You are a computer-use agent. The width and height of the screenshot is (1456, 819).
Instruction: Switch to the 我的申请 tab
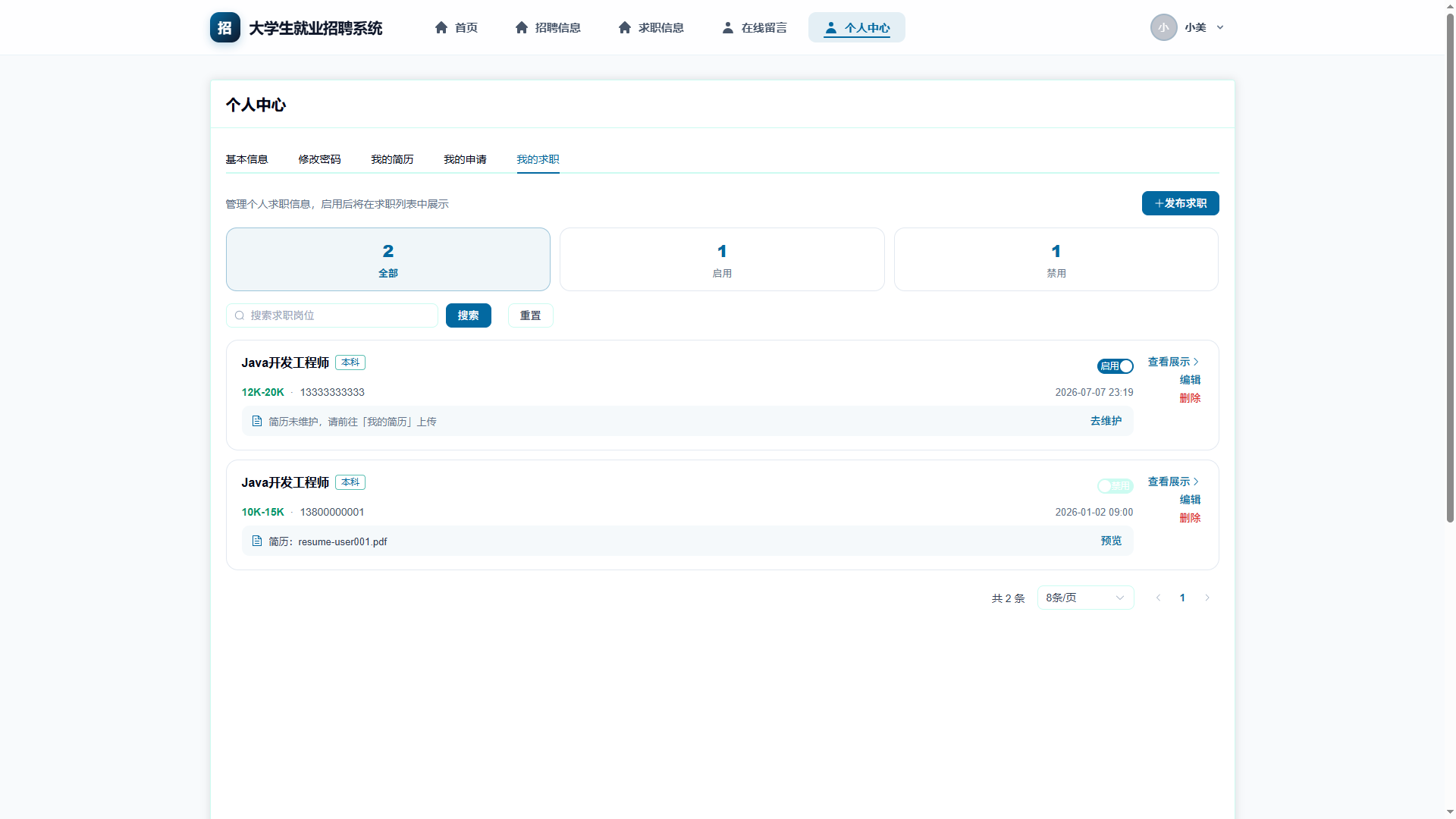click(466, 159)
